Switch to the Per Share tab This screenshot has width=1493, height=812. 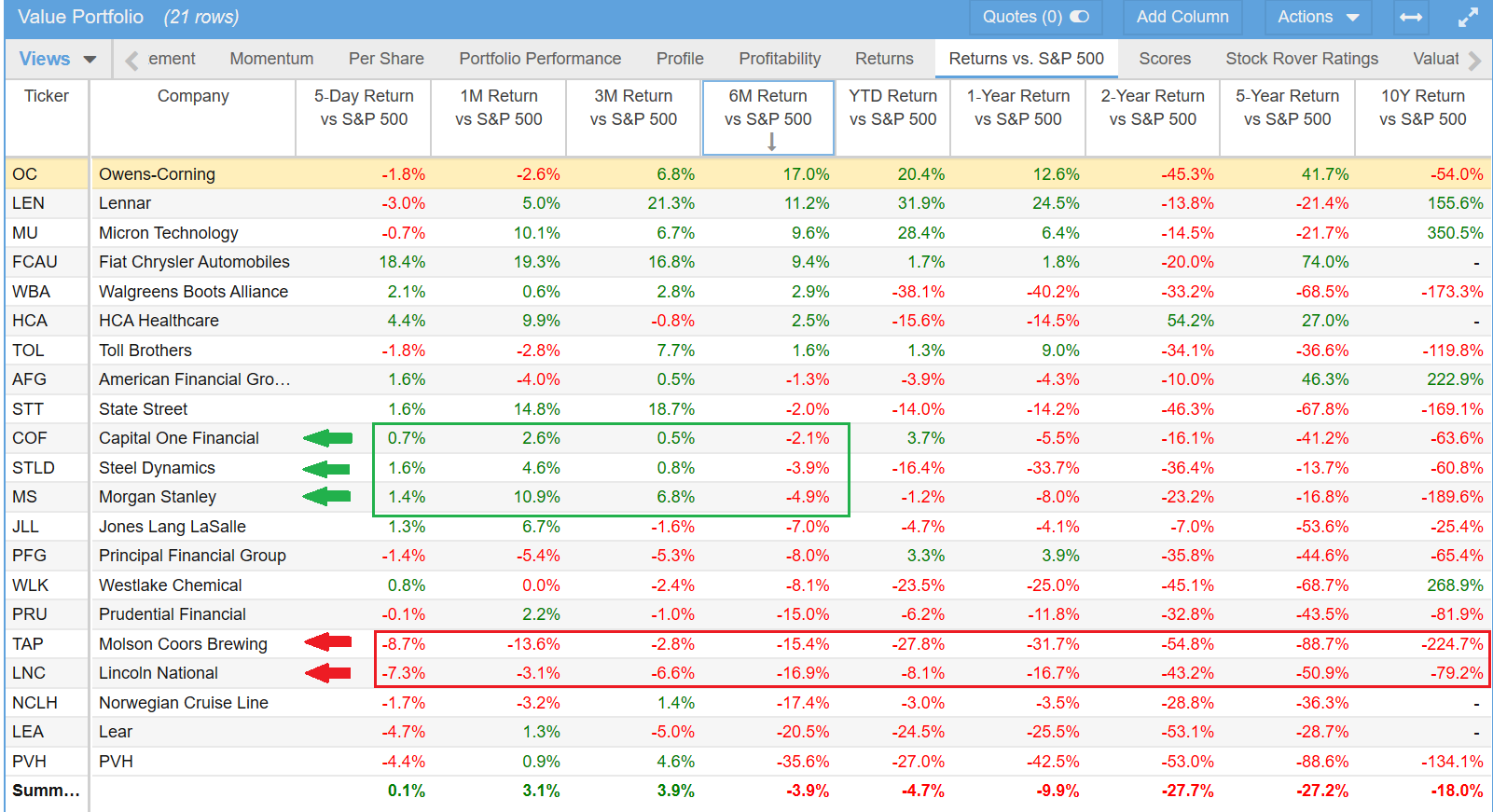coord(386,59)
